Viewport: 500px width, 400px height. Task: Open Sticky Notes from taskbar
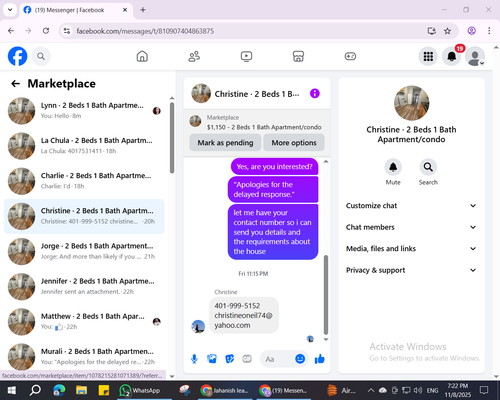(103, 390)
